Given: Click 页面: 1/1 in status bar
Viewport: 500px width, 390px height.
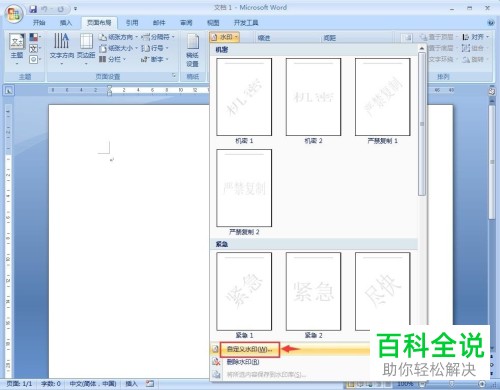Looking at the screenshot, I should pos(19,384).
